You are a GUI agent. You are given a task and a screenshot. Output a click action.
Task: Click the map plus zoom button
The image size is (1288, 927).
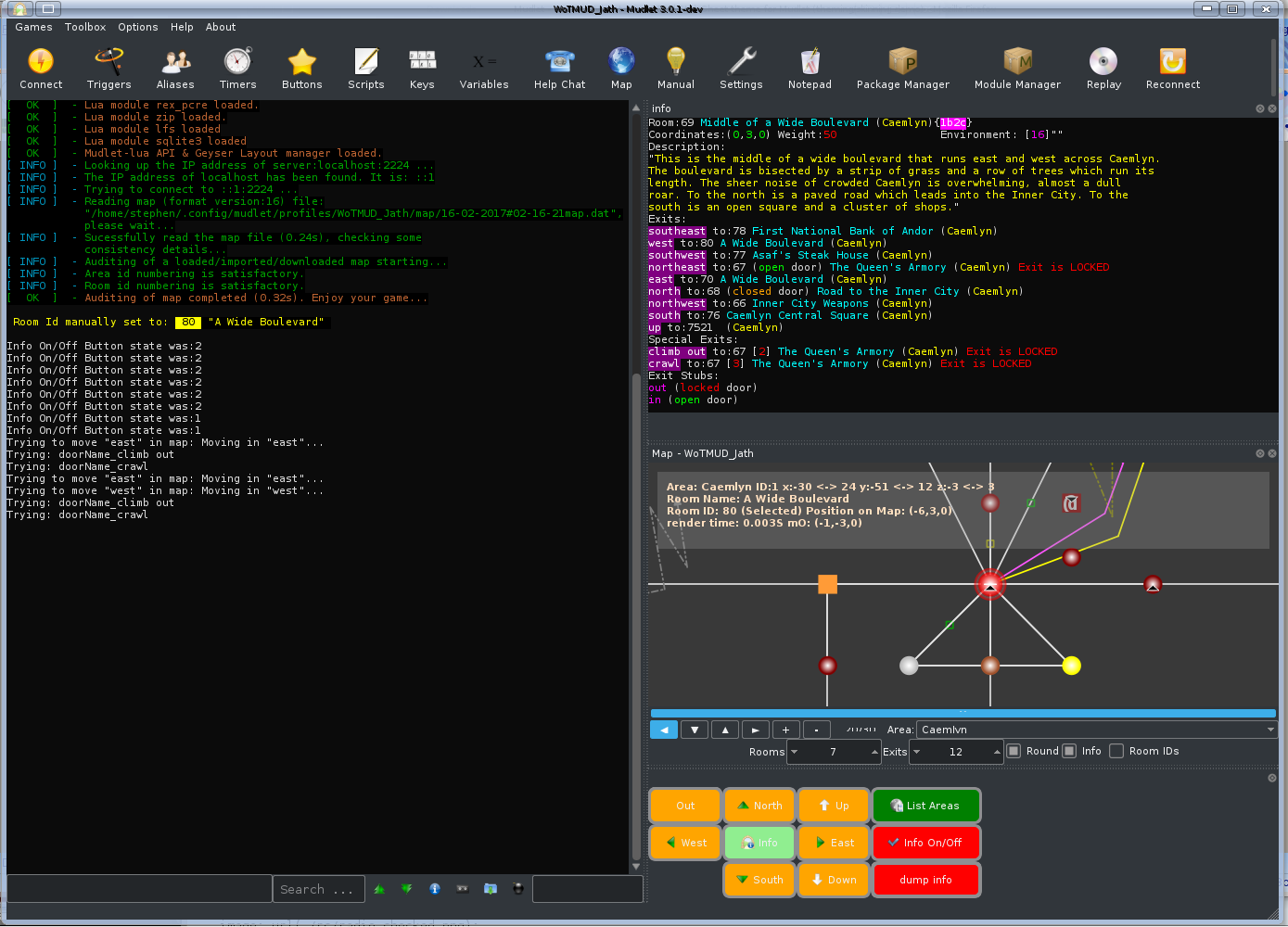[x=785, y=730]
